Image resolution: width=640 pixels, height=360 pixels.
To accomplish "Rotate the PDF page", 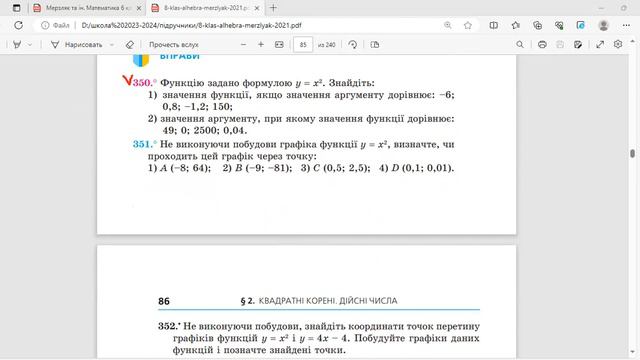I will [353, 44].
